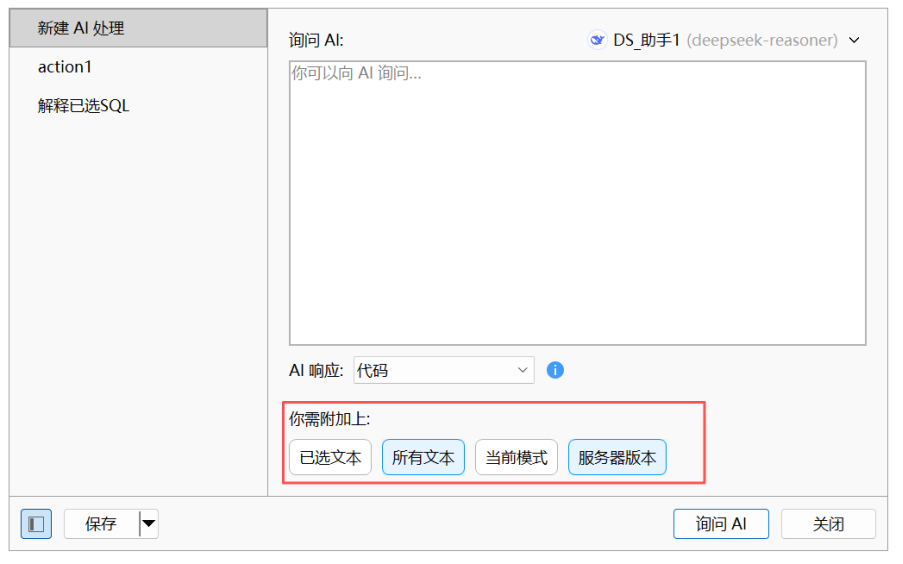Enable the 当前模式 attachment option
Image resolution: width=903 pixels, height=564 pixels.
pyautogui.click(x=516, y=458)
